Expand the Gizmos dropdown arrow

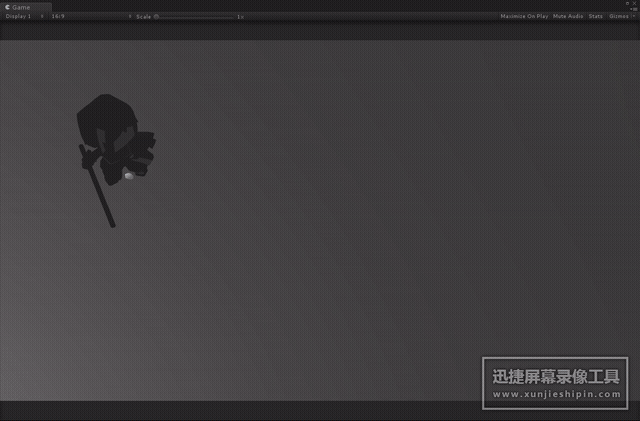click(633, 16)
